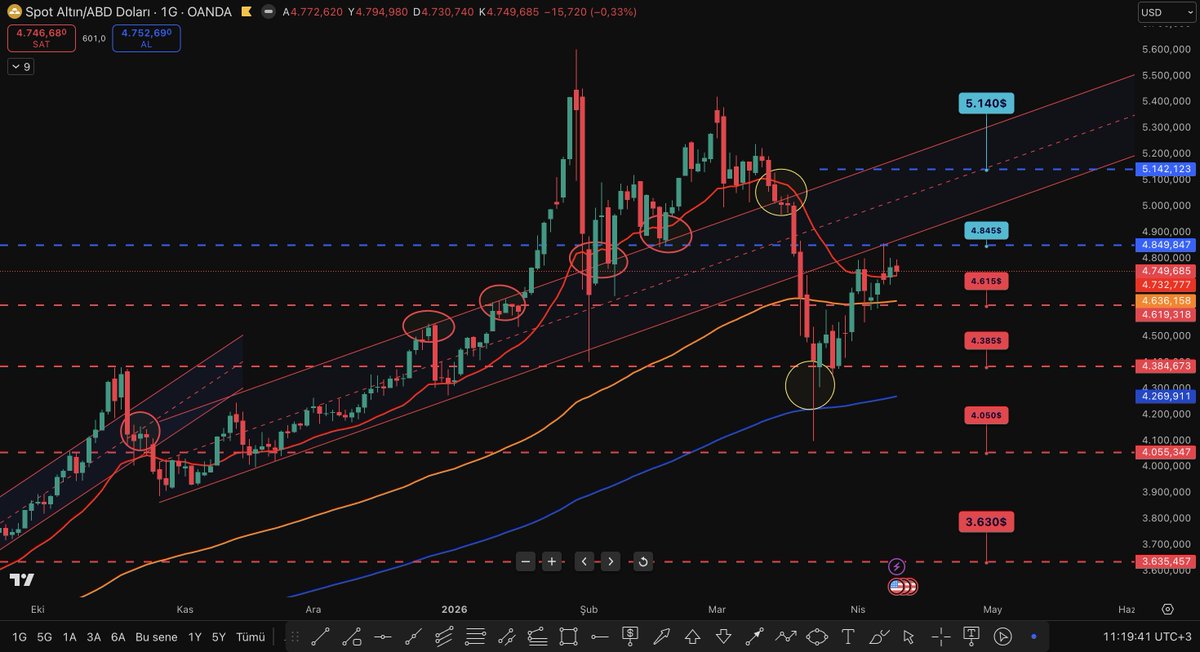Switch to 1G time range

coord(19,636)
